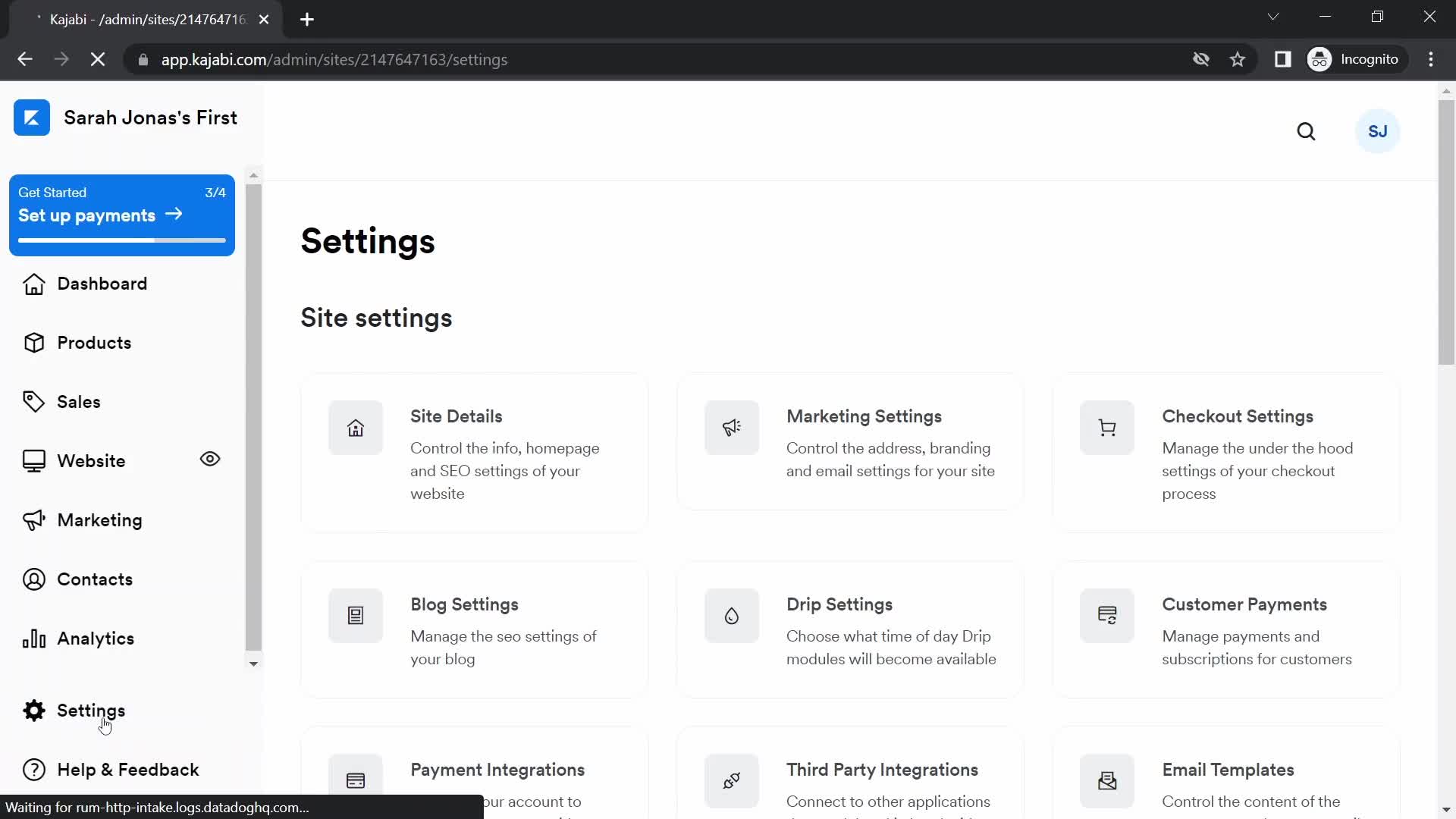Click the Settings gear icon
The width and height of the screenshot is (1456, 819).
(33, 711)
